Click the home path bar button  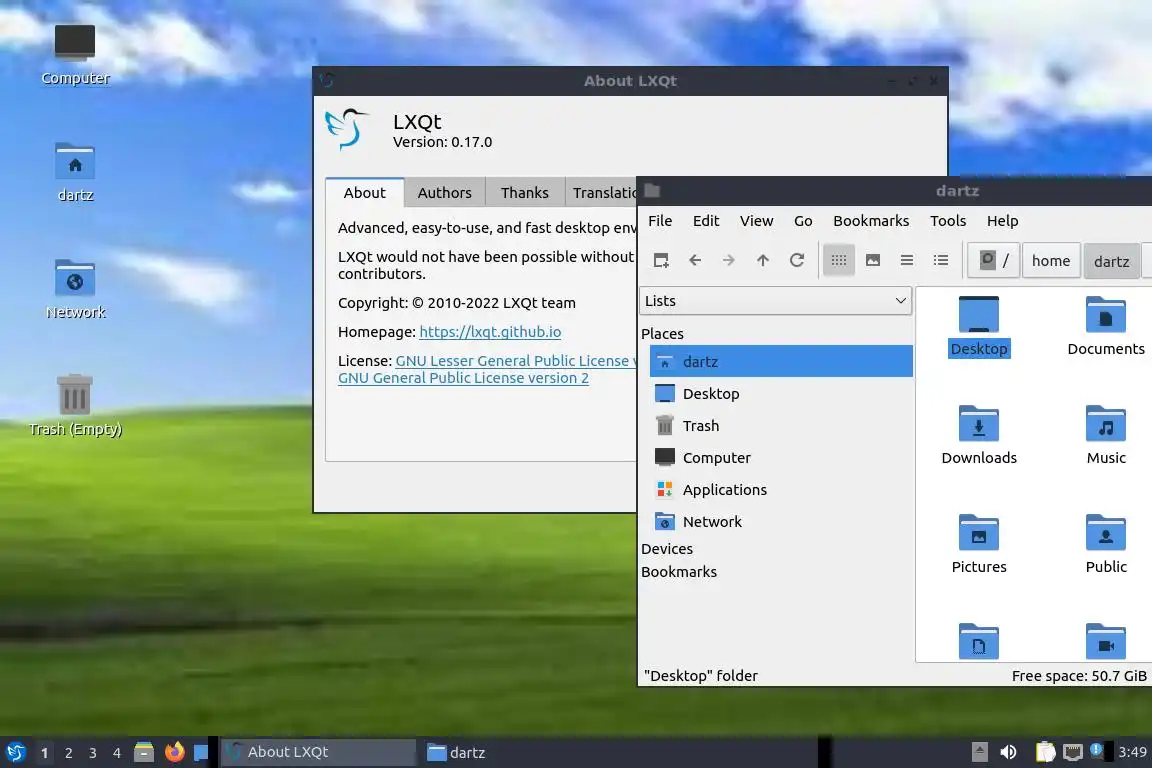(1051, 260)
